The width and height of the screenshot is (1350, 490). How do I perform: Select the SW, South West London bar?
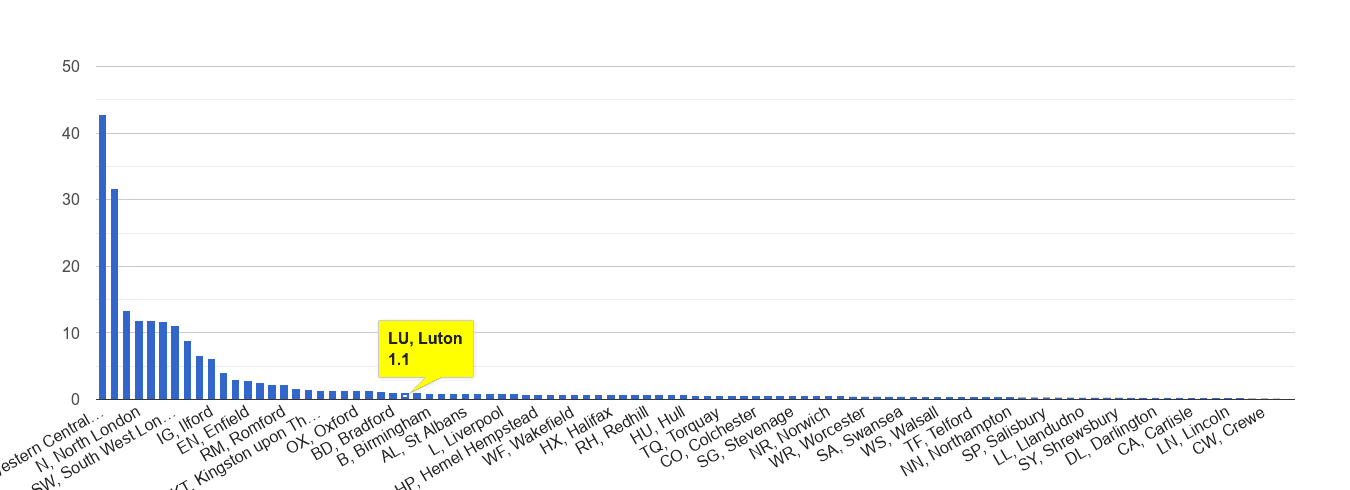click(175, 362)
